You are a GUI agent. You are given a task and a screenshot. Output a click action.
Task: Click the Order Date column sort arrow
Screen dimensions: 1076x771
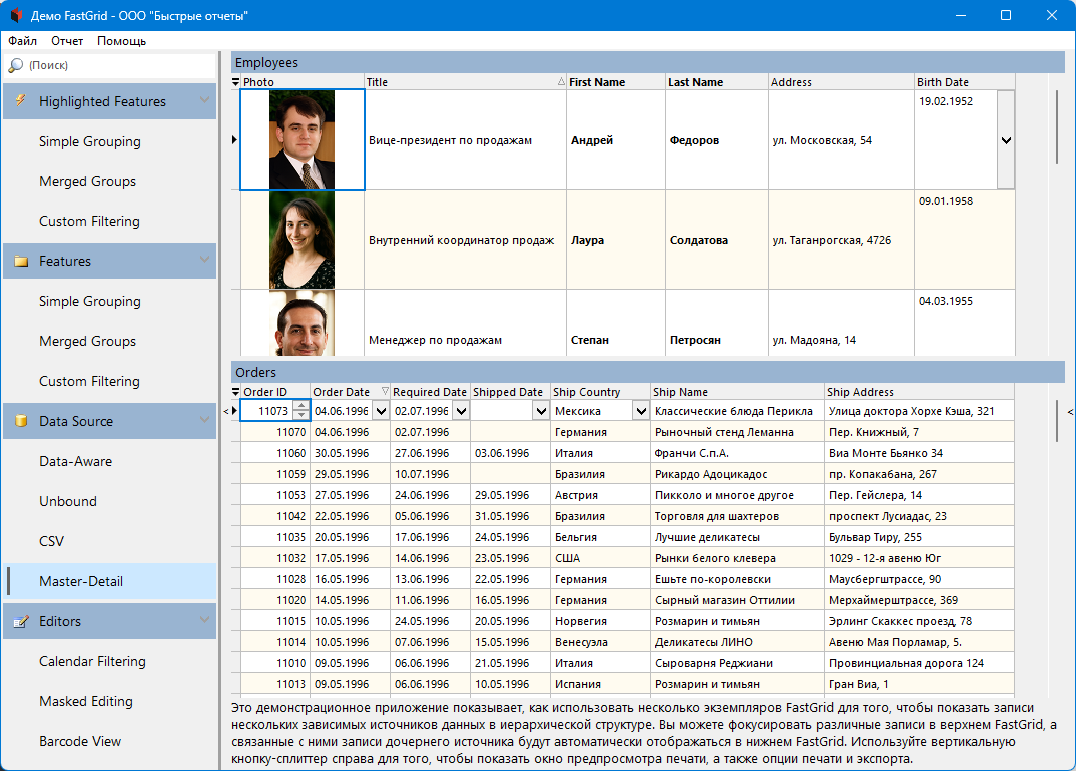[x=385, y=392]
